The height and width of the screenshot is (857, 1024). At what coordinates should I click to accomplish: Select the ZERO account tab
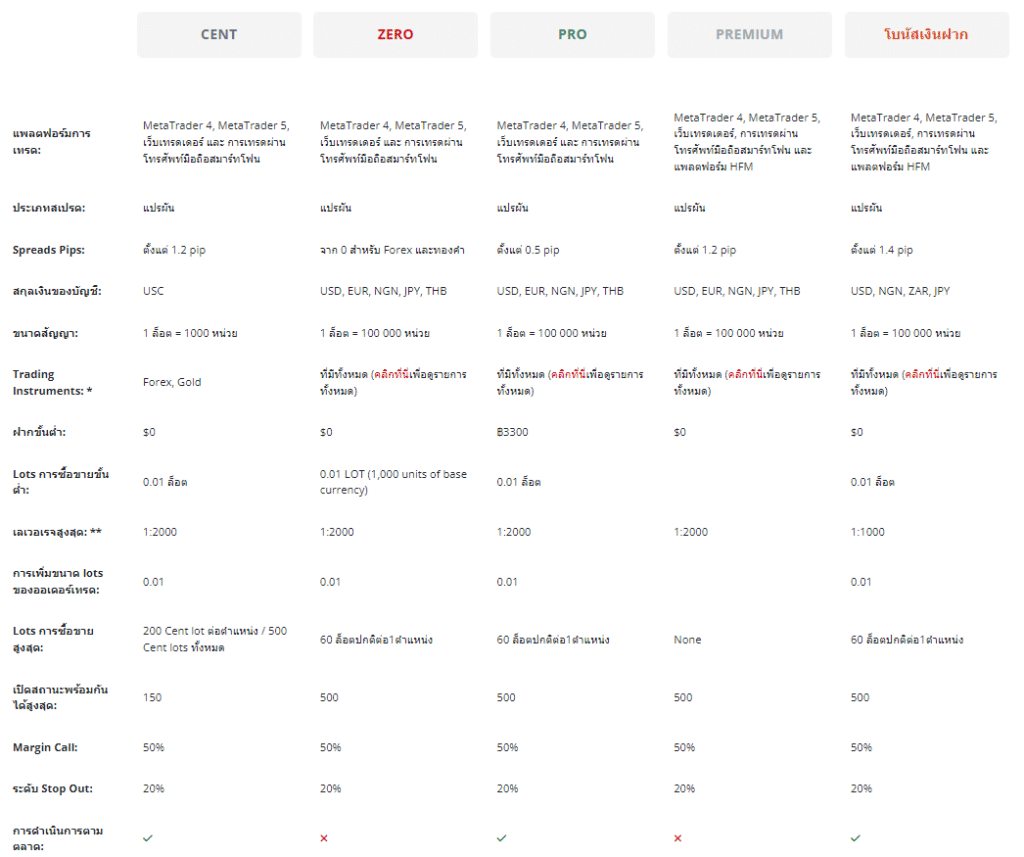coord(395,35)
